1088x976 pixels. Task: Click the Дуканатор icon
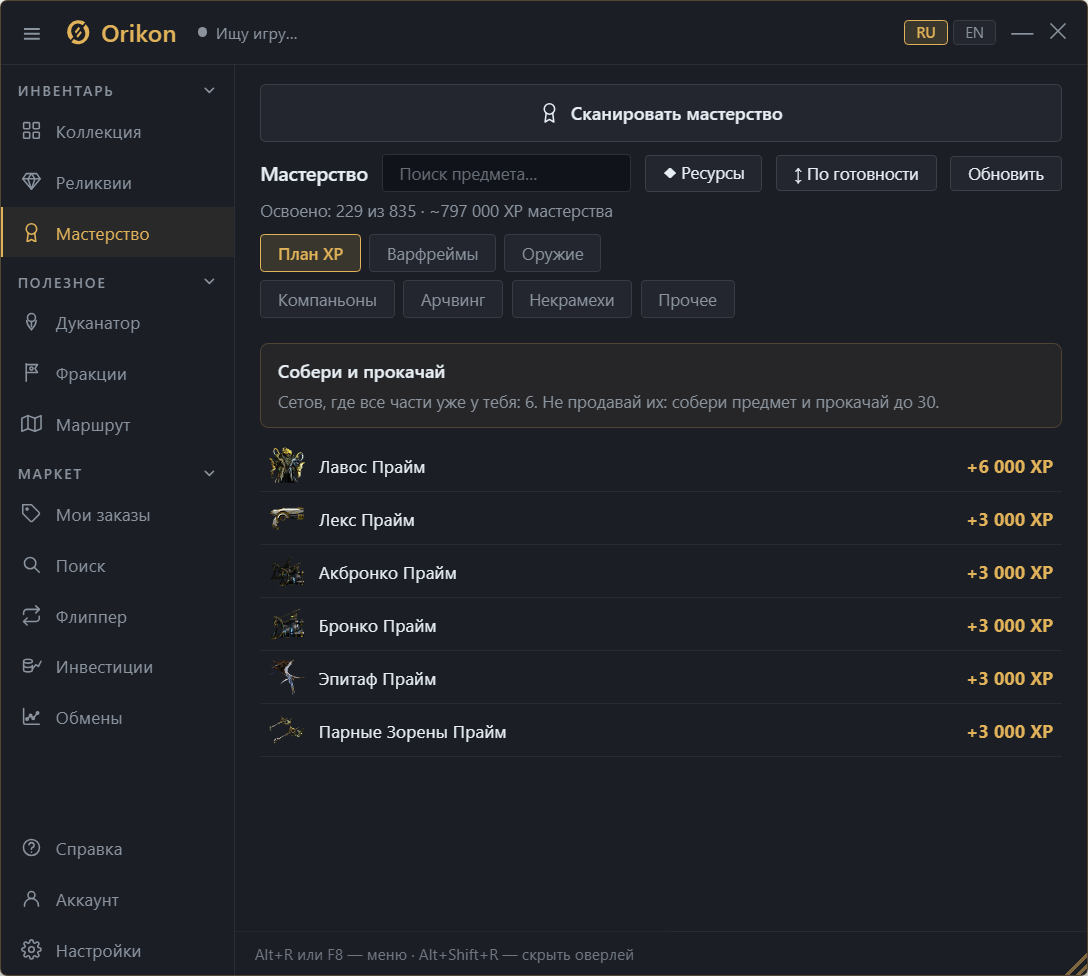[x=31, y=322]
